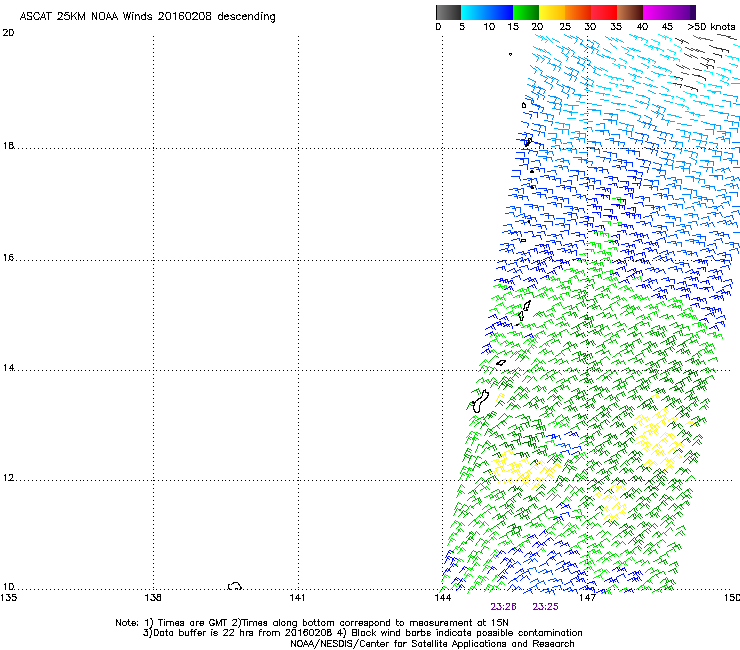The width and height of the screenshot is (740, 650).
Task: Pick the magenta 40–45 knots color bar segment
Action: pyautogui.click(x=656, y=12)
